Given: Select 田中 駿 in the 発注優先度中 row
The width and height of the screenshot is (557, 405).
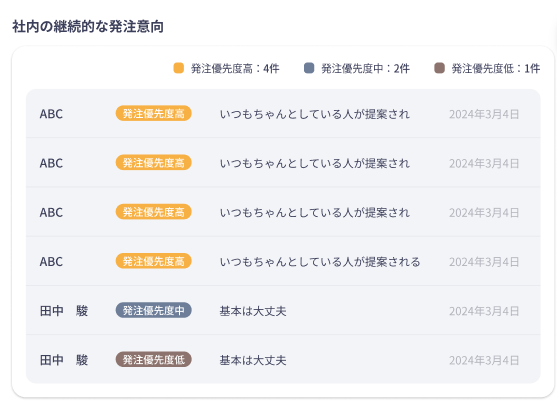Looking at the screenshot, I should pyautogui.click(x=64, y=311).
